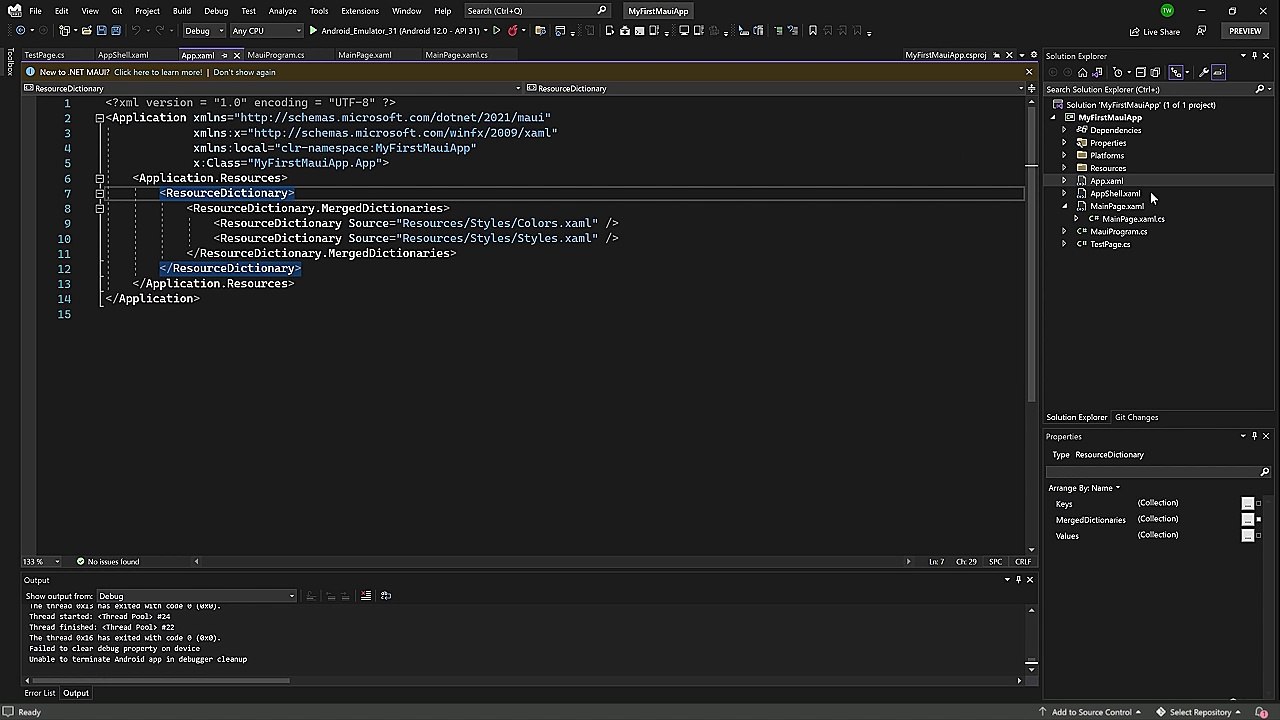The image size is (1280, 720).
Task: Toggle Sync with Active Document in Solution Explorer
Action: click(x=1176, y=73)
